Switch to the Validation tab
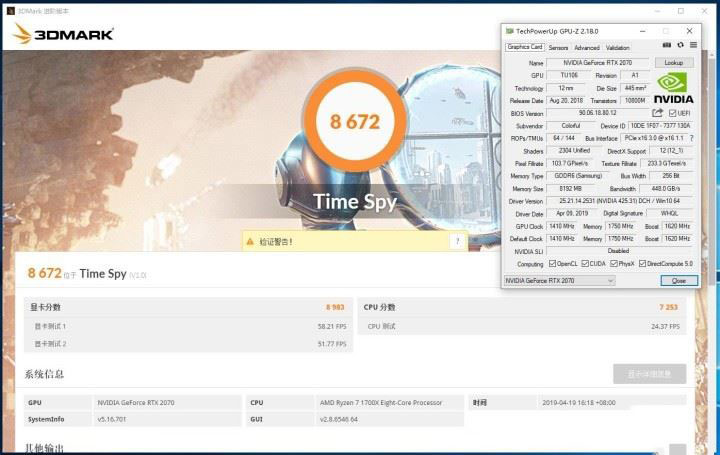This screenshot has height=455, width=720. click(x=618, y=48)
